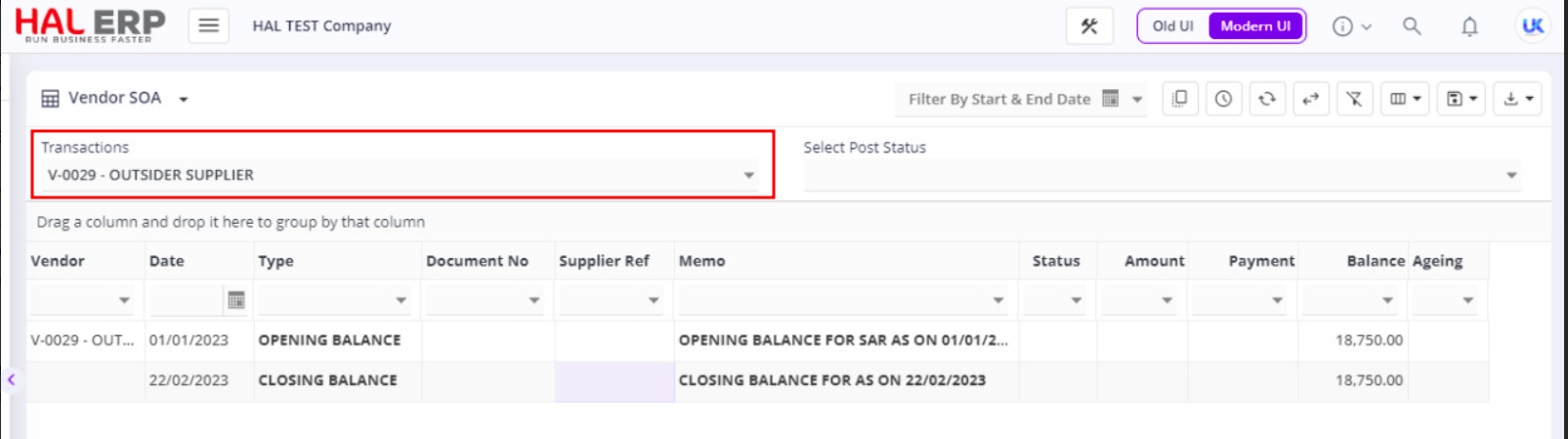Viewport: 1568px width, 439px height.
Task: Sort by the Balance column header
Action: tap(1375, 261)
